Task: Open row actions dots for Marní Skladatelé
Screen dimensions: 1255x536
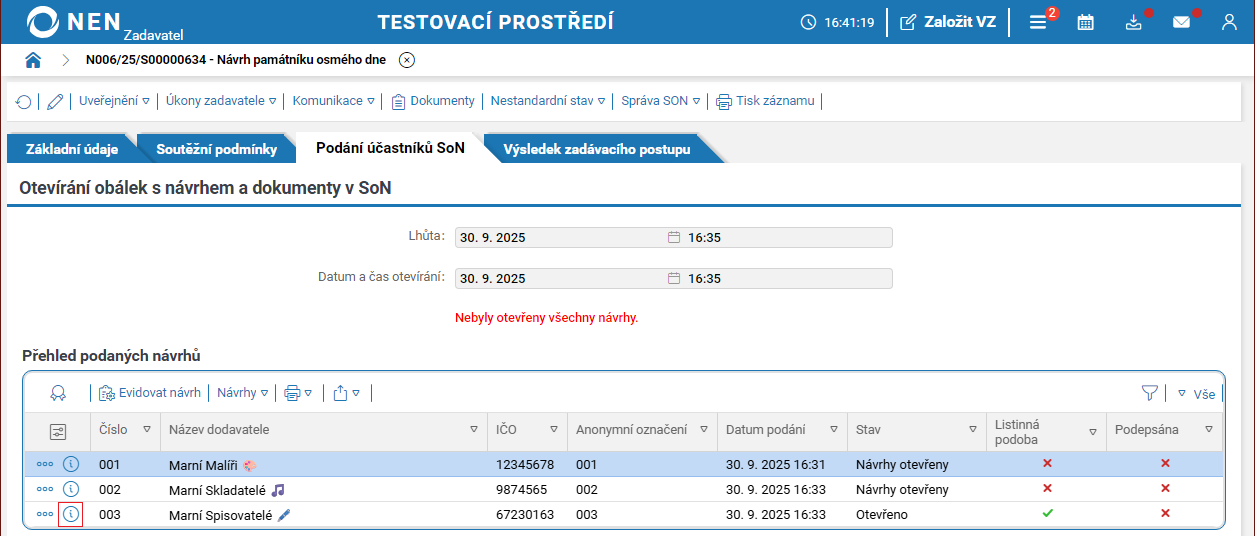Action: 45,490
